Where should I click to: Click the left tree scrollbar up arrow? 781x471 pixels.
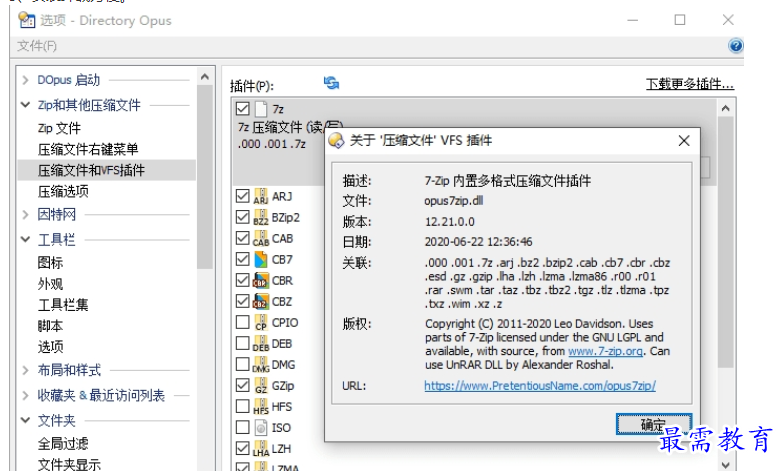(205, 77)
